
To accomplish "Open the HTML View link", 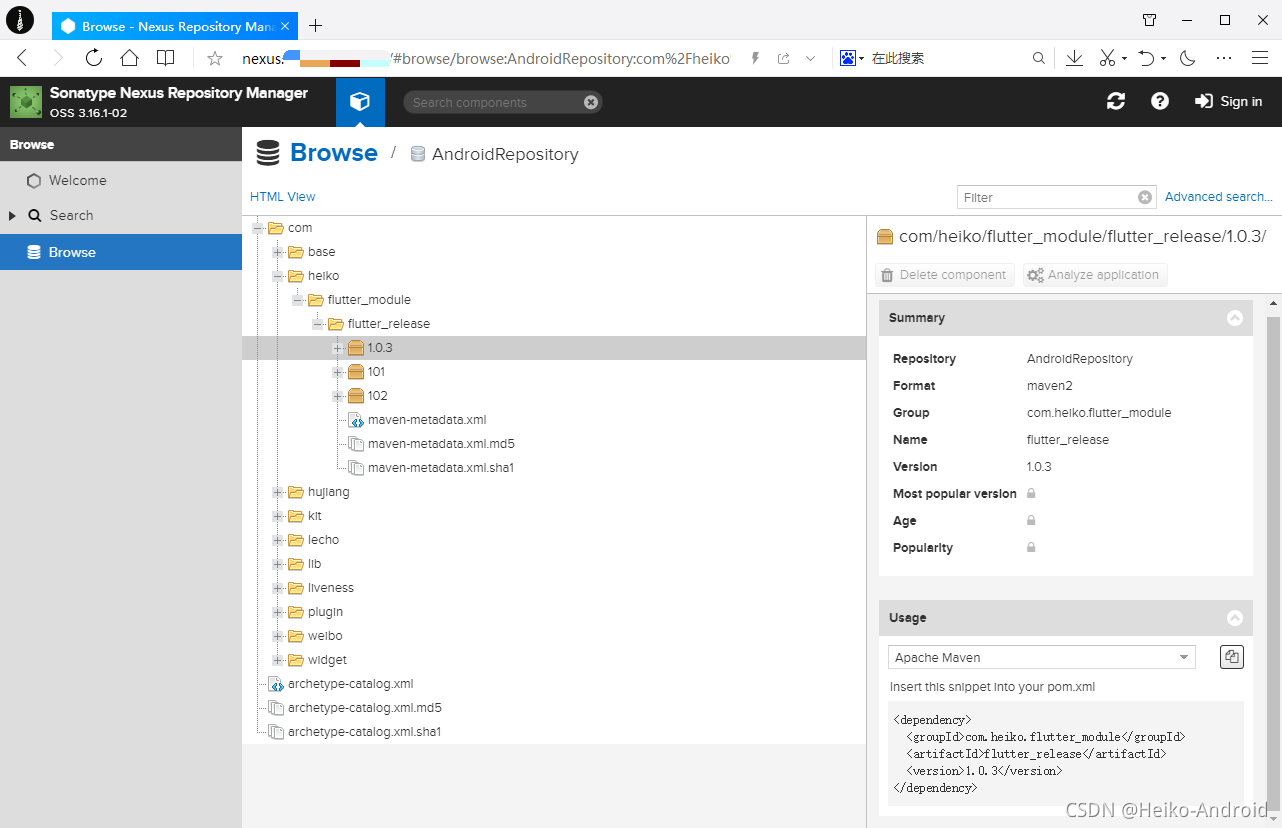I will 282,197.
